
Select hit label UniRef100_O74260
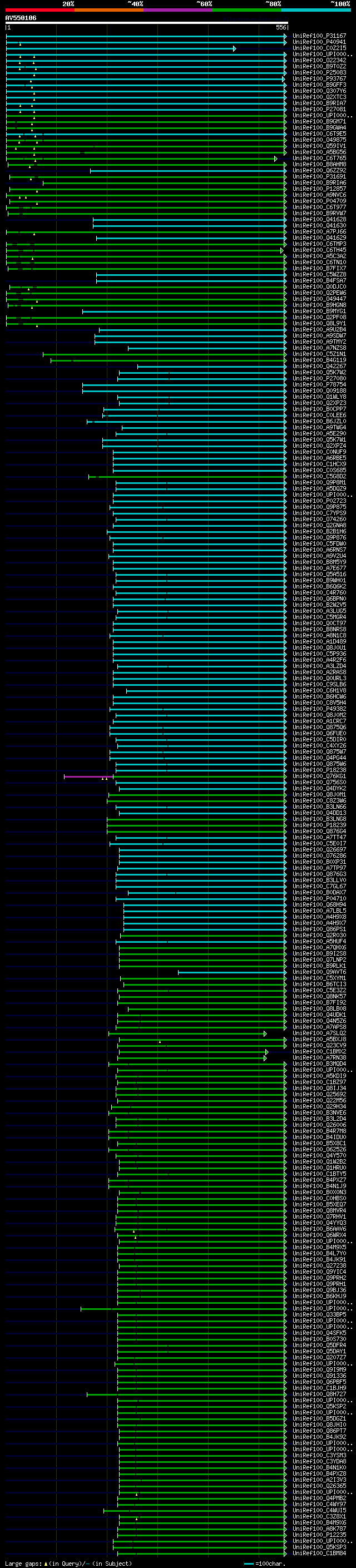click(319, 519)
